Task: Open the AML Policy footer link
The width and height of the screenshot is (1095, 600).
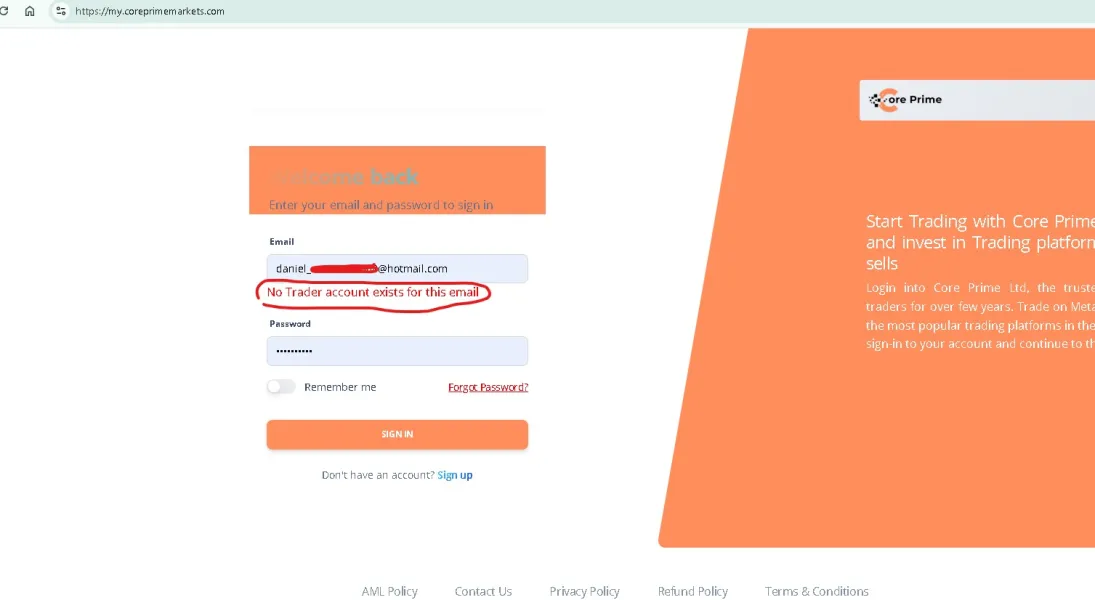Action: (x=389, y=591)
